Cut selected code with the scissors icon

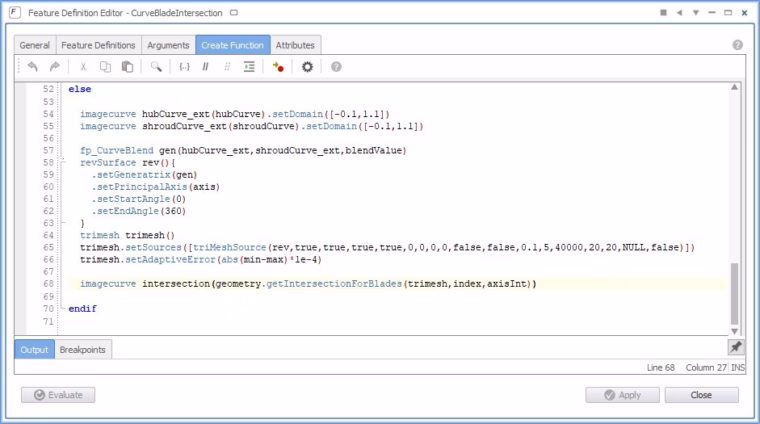tap(83, 67)
